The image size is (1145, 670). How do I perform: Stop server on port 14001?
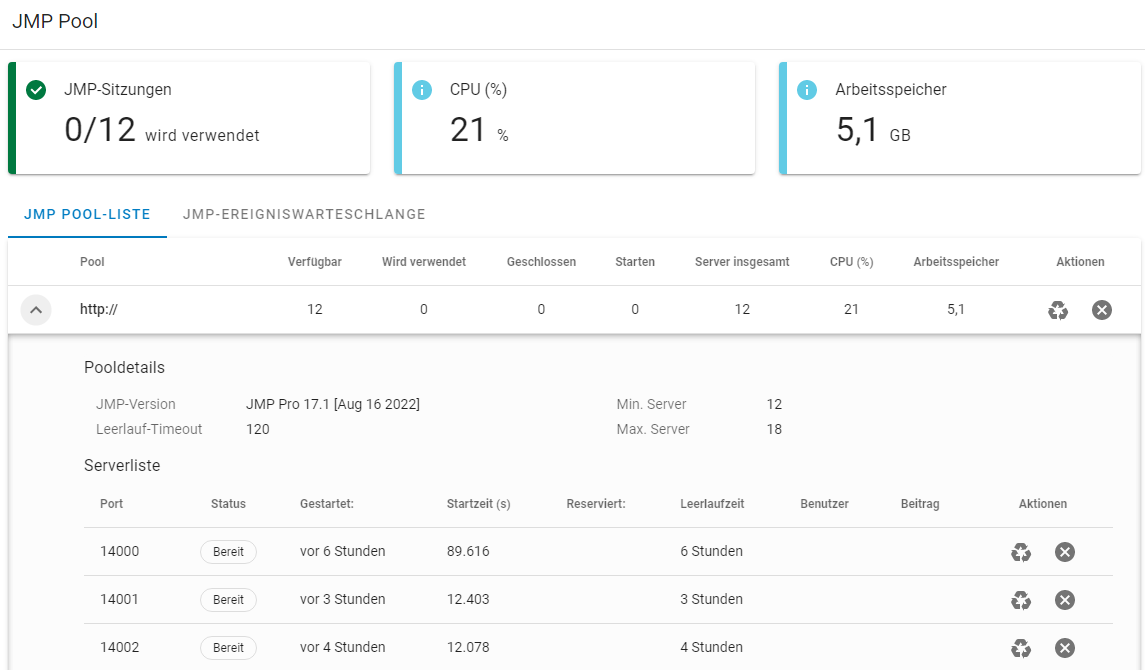[x=1065, y=600]
